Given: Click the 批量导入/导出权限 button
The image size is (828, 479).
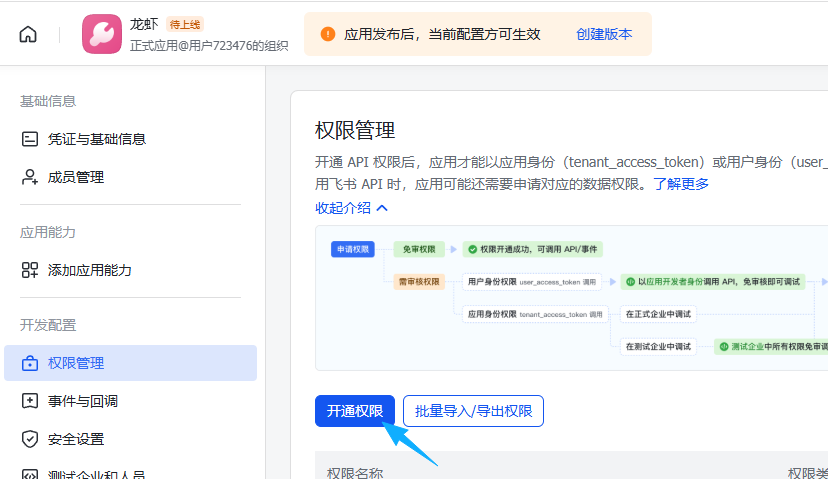Looking at the screenshot, I should click(473, 411).
